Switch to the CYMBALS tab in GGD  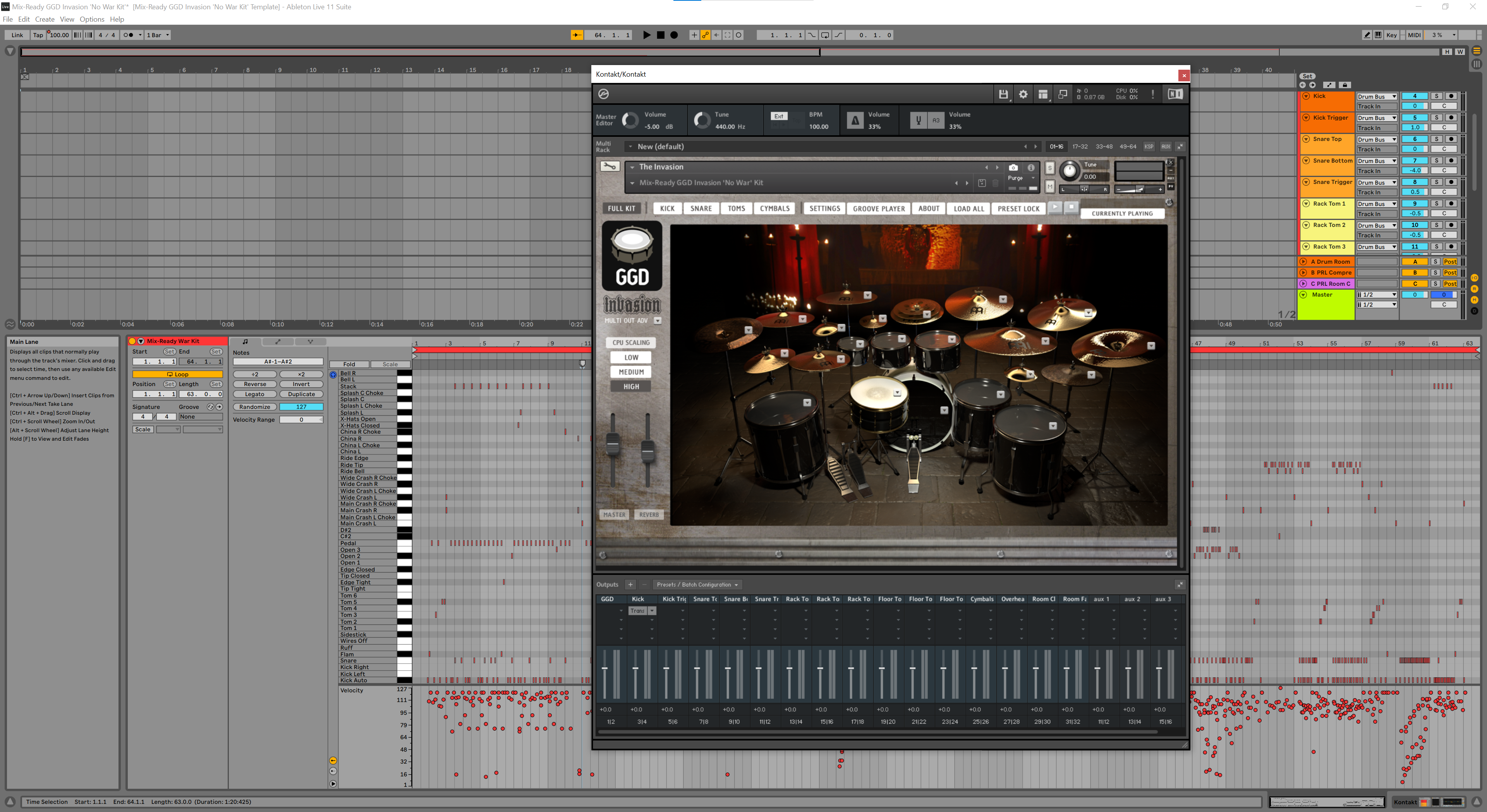tap(774, 208)
